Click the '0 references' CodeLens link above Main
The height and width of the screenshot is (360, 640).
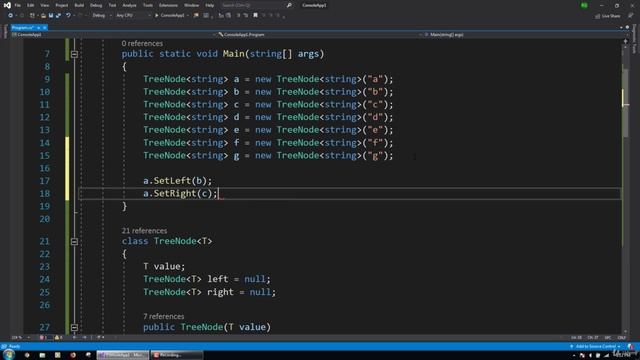click(x=142, y=44)
